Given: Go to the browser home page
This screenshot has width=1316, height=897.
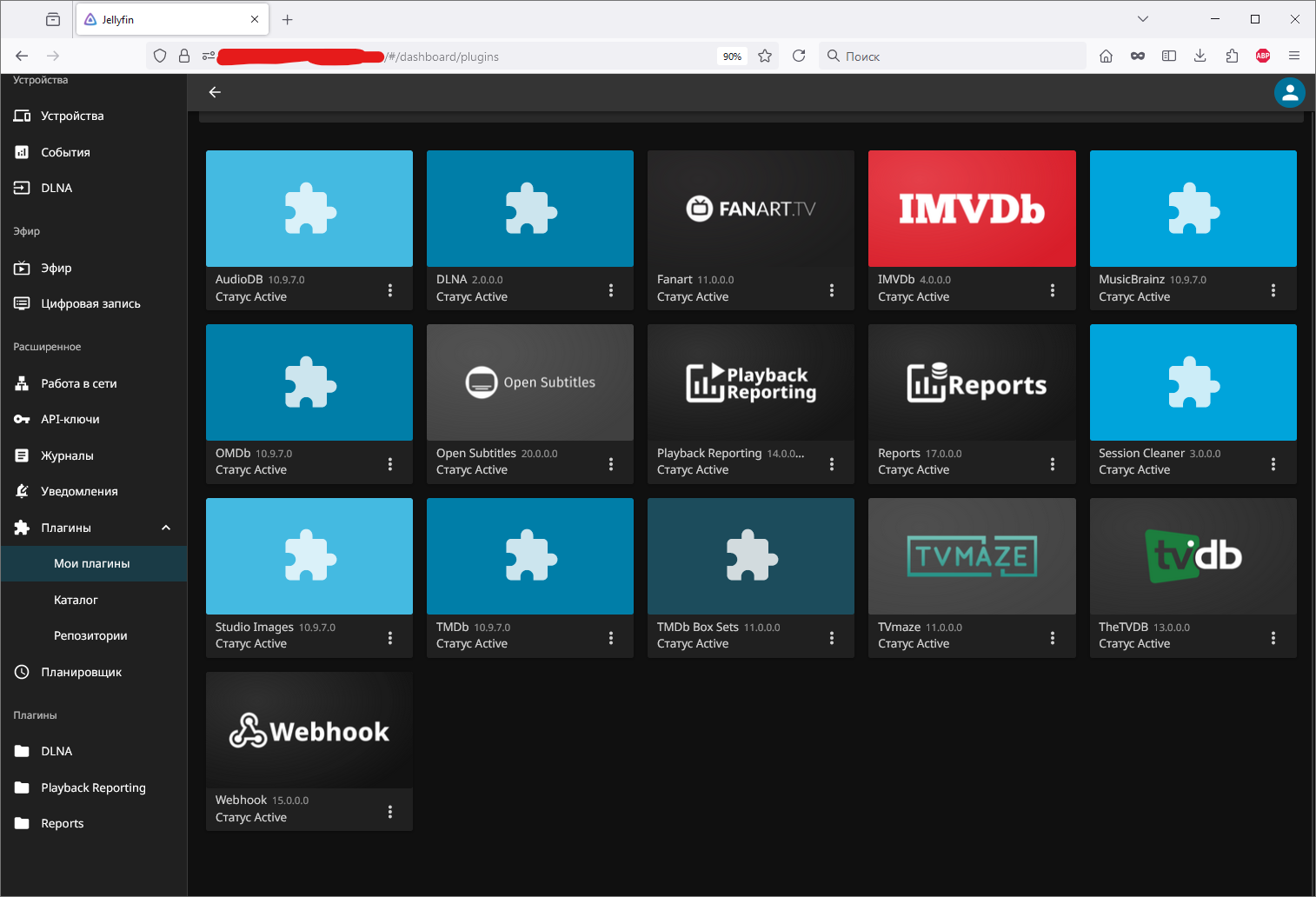Looking at the screenshot, I should [1107, 56].
